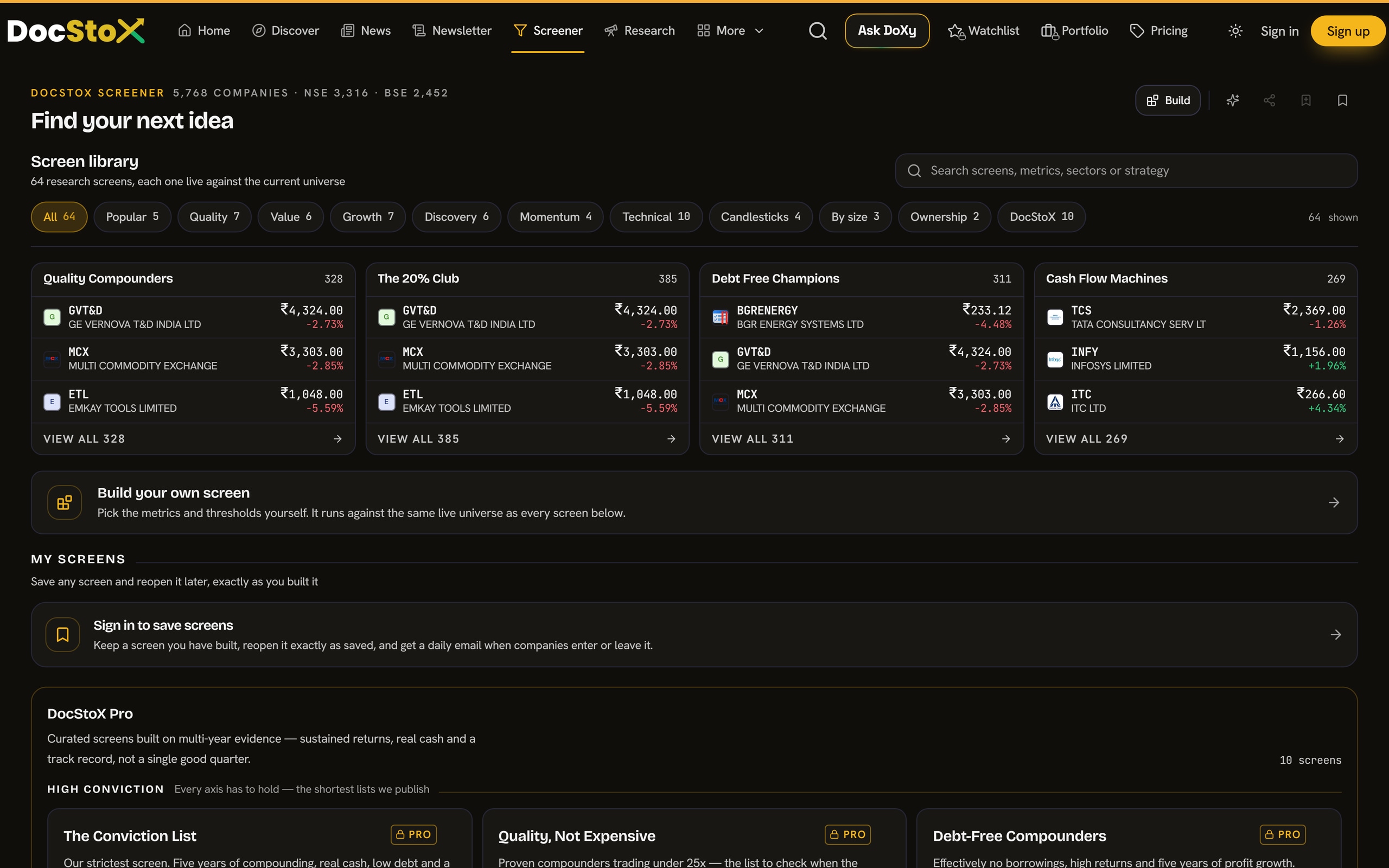This screenshot has width=1389, height=868.
Task: Click the arrow next to View All 385
Action: [672, 438]
